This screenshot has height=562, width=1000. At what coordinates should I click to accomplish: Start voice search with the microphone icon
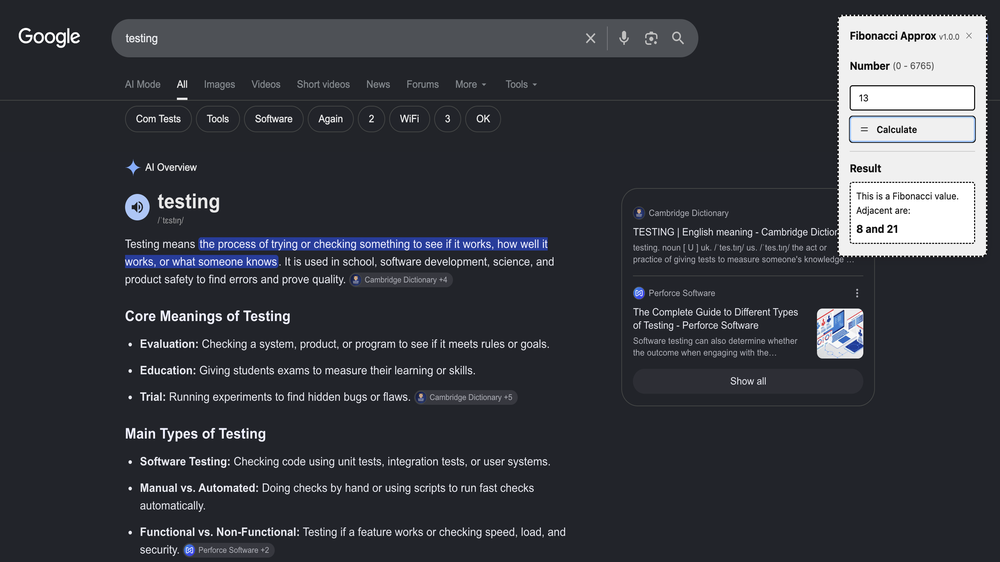pos(624,38)
